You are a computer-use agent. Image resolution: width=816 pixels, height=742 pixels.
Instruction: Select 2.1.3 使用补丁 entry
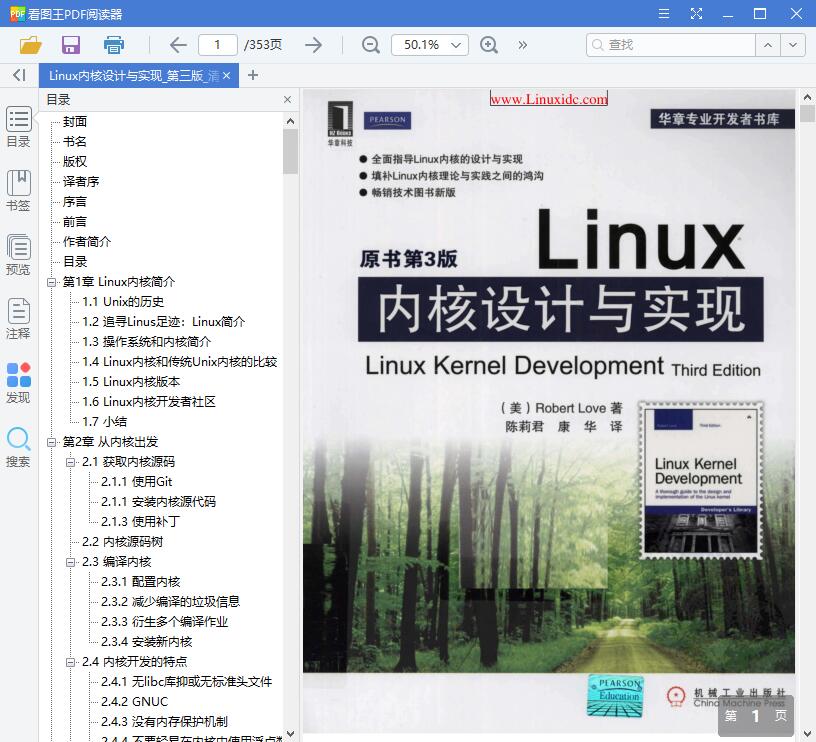tap(141, 521)
